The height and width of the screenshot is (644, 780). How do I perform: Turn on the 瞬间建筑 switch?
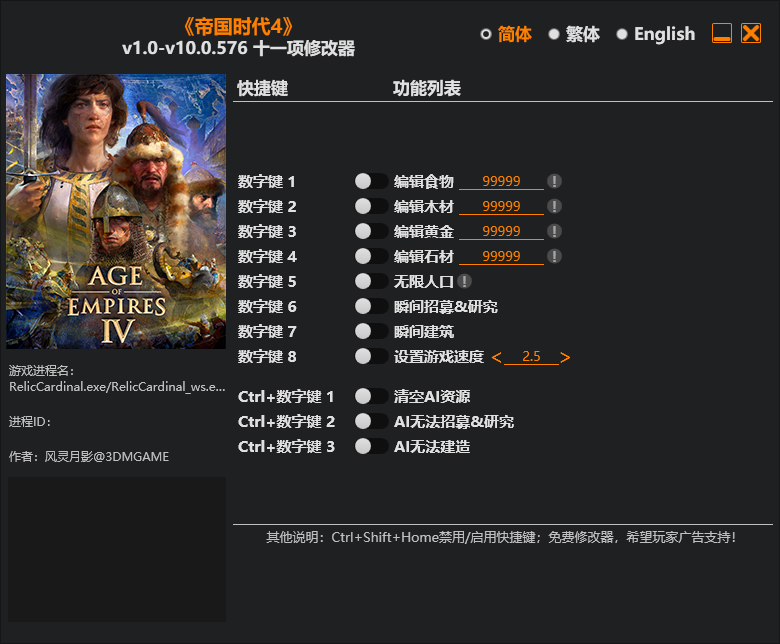371,331
